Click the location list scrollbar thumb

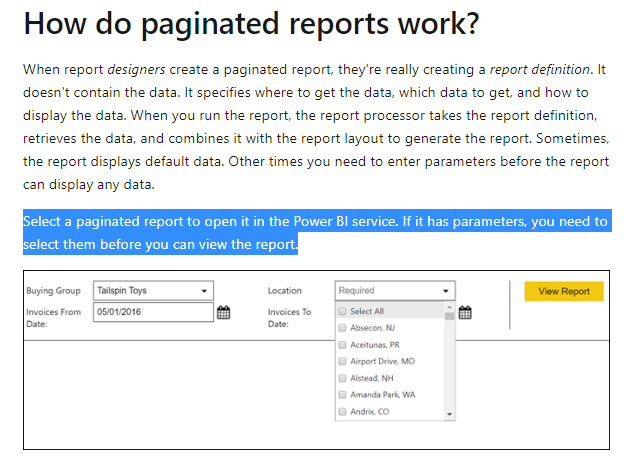coord(449,316)
